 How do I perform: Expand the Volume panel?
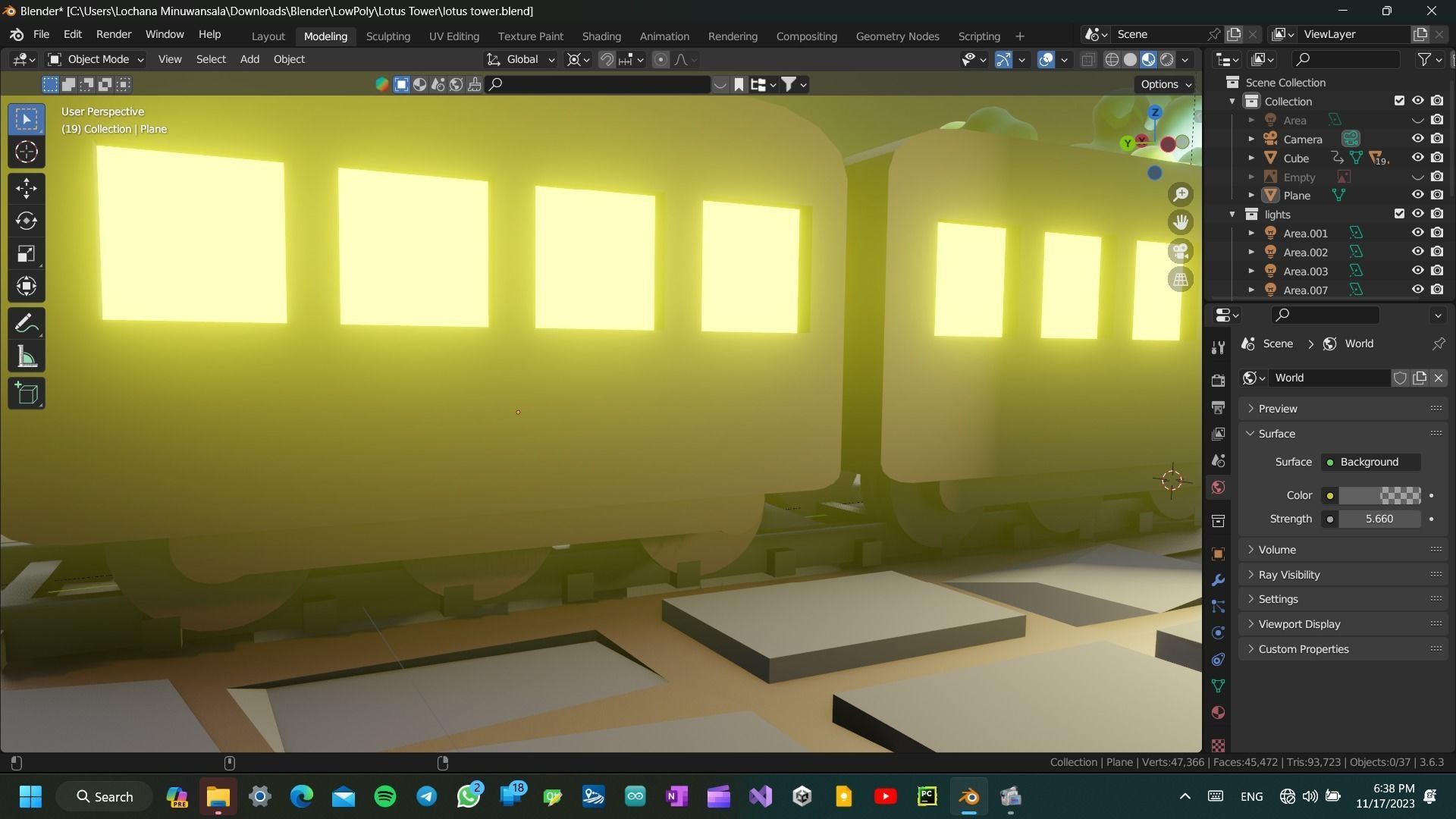[1276, 550]
